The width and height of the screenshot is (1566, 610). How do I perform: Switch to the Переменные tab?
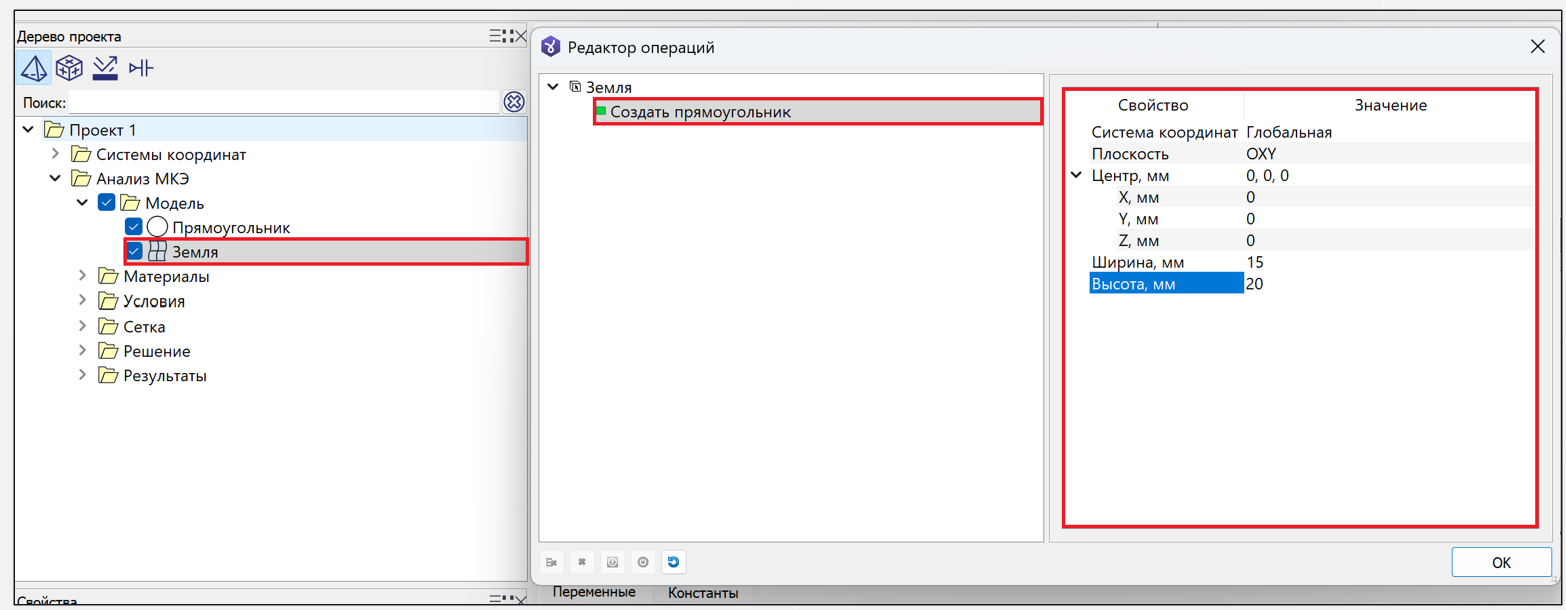(594, 593)
